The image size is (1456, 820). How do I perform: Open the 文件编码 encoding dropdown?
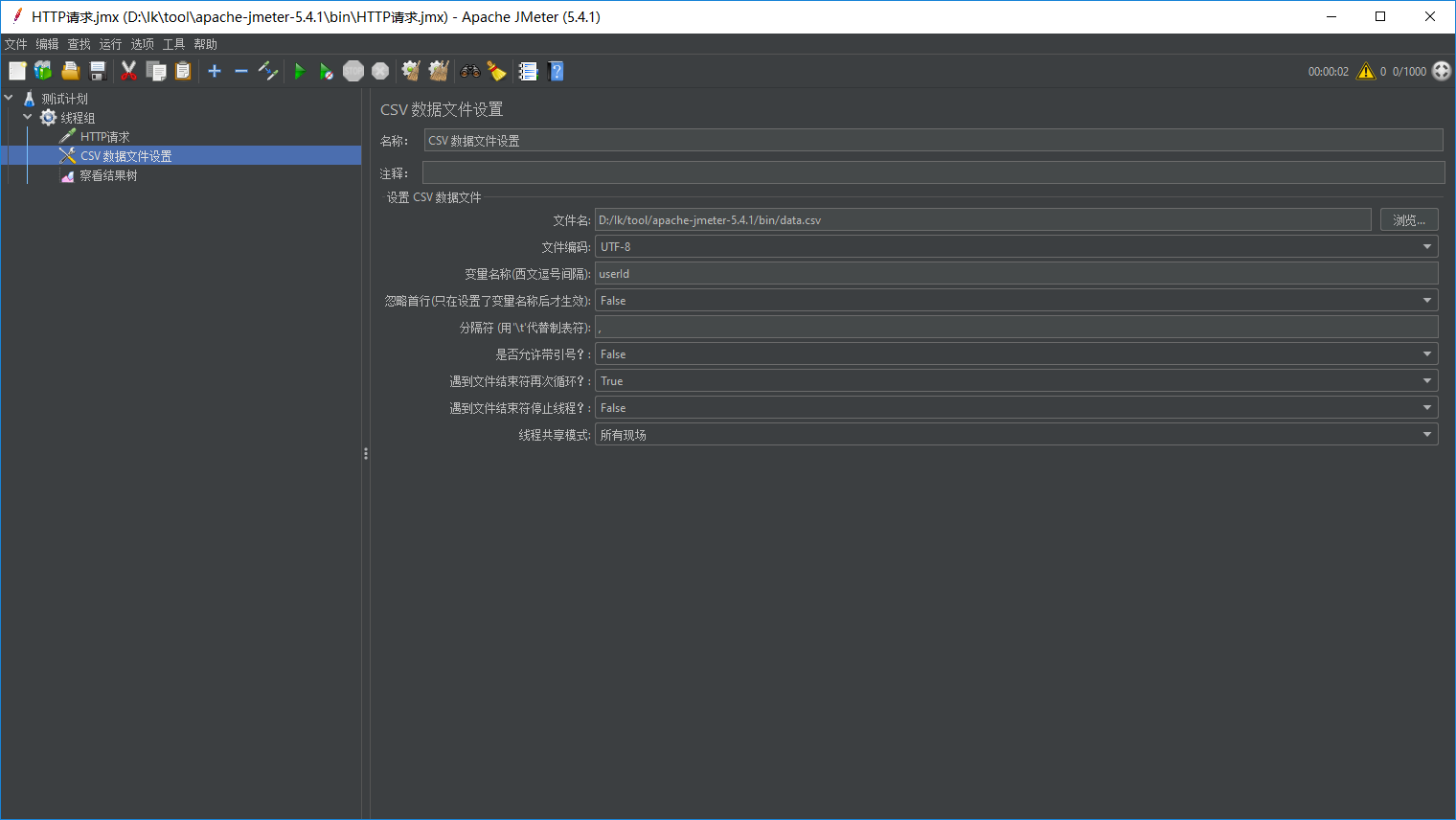pos(1427,246)
